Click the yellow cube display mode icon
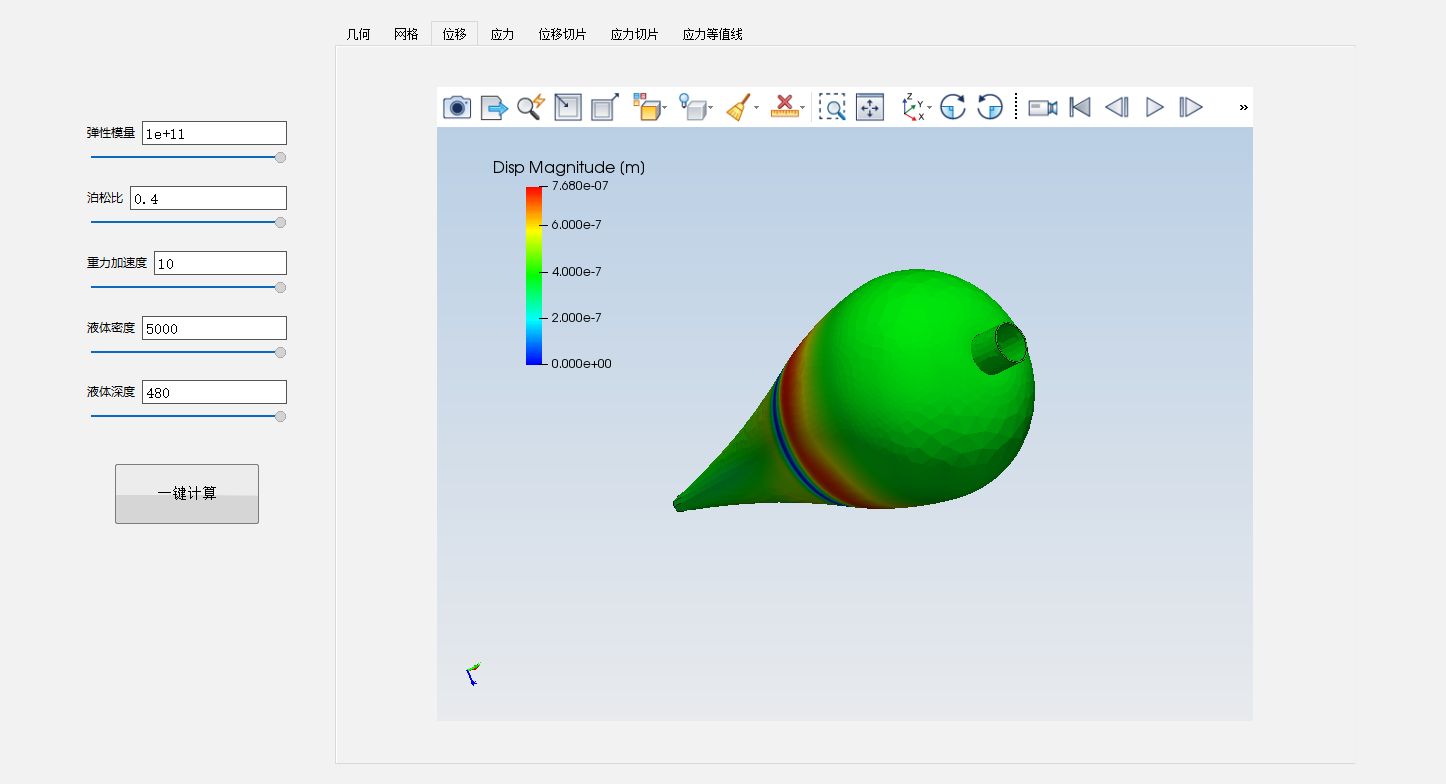This screenshot has height=784, width=1446. (x=647, y=107)
